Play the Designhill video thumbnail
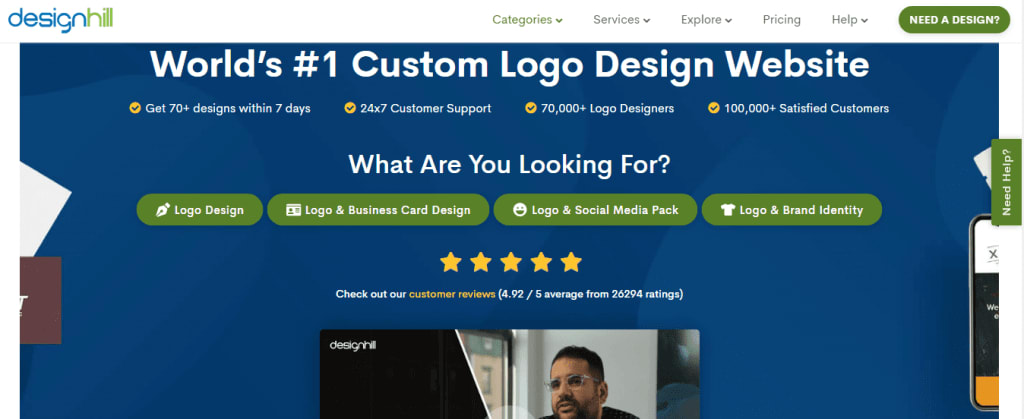 click(x=509, y=374)
